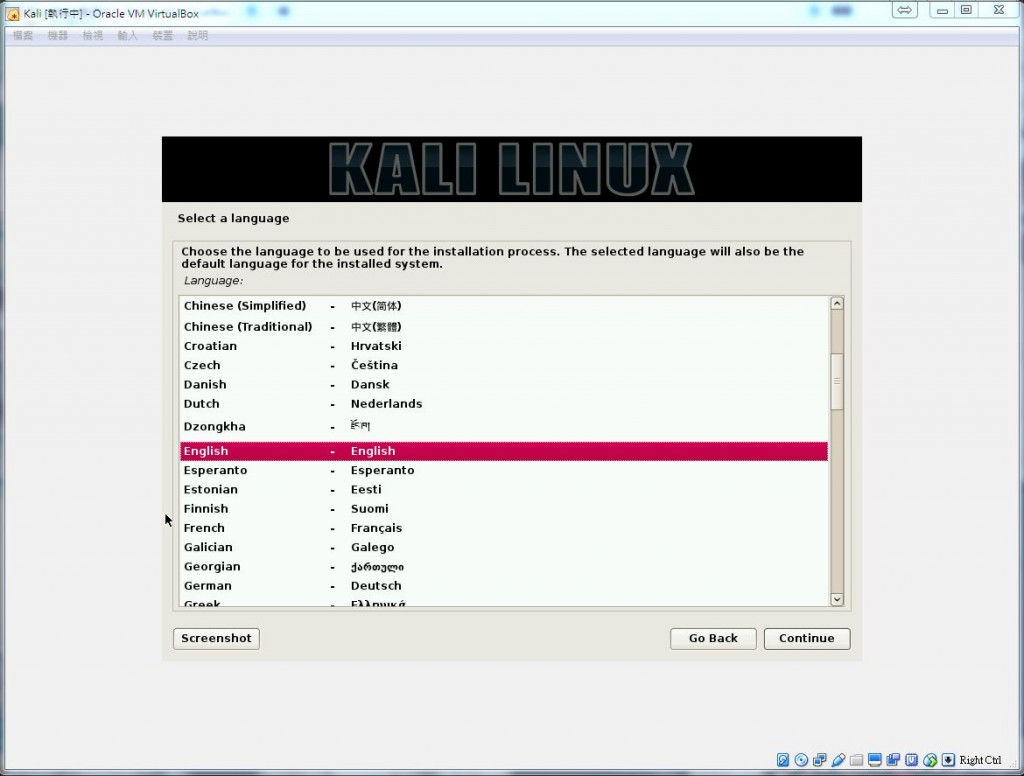Image resolution: width=1024 pixels, height=776 pixels.
Task: Click the hard disk activity status icon
Action: [783, 760]
